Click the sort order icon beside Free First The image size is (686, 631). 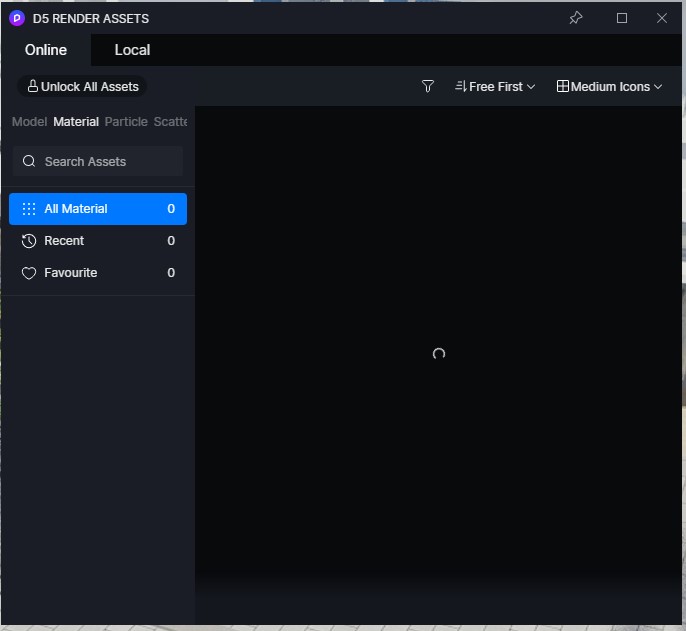point(461,86)
